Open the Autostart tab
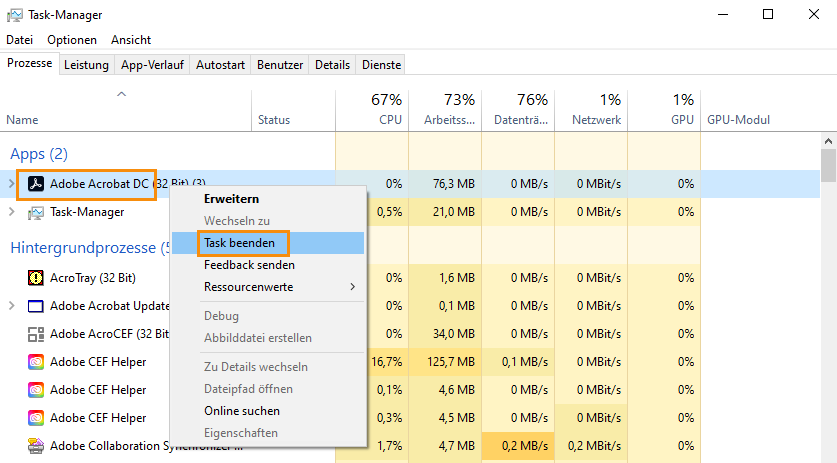The width and height of the screenshot is (837, 463). pos(220,64)
